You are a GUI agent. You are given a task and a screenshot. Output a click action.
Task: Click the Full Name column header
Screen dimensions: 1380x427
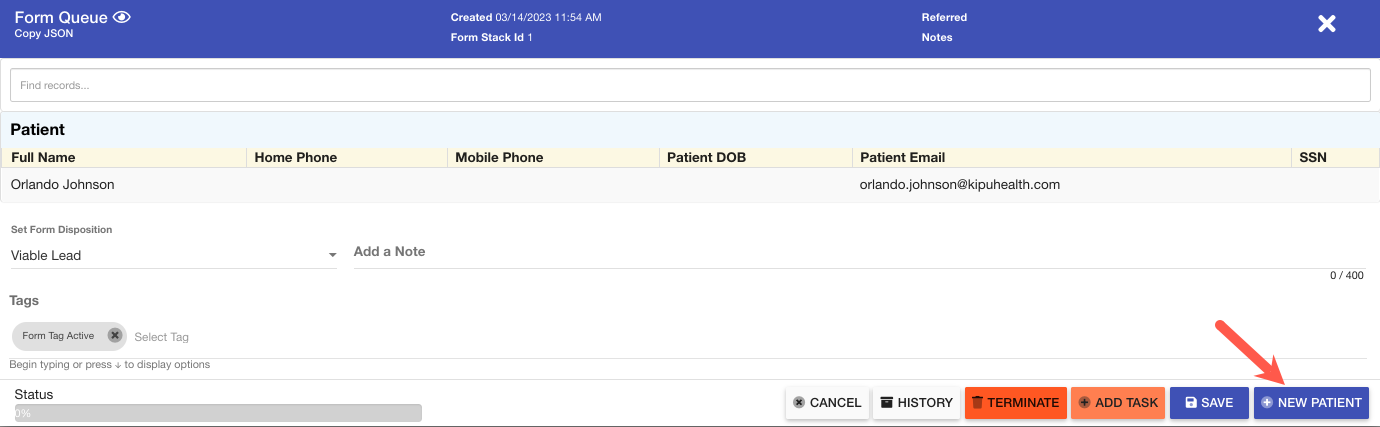coord(43,157)
